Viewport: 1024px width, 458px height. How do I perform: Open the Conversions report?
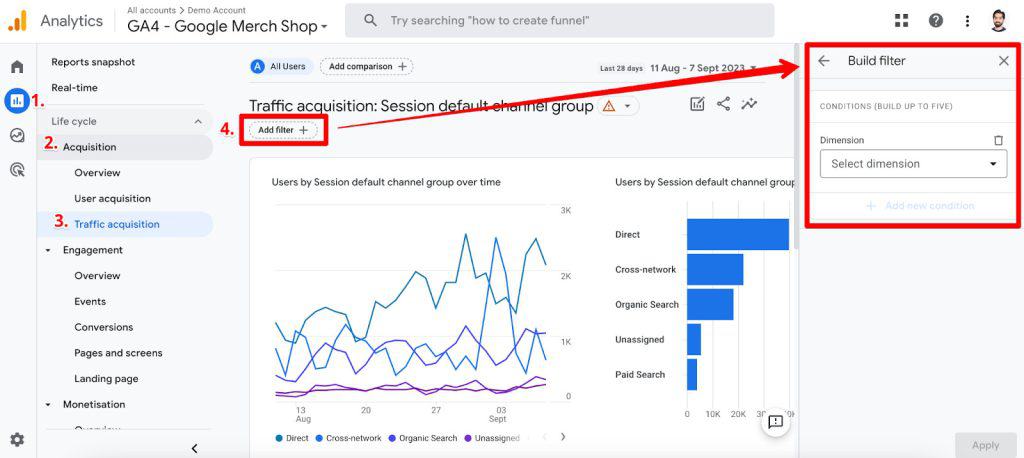(x=104, y=327)
